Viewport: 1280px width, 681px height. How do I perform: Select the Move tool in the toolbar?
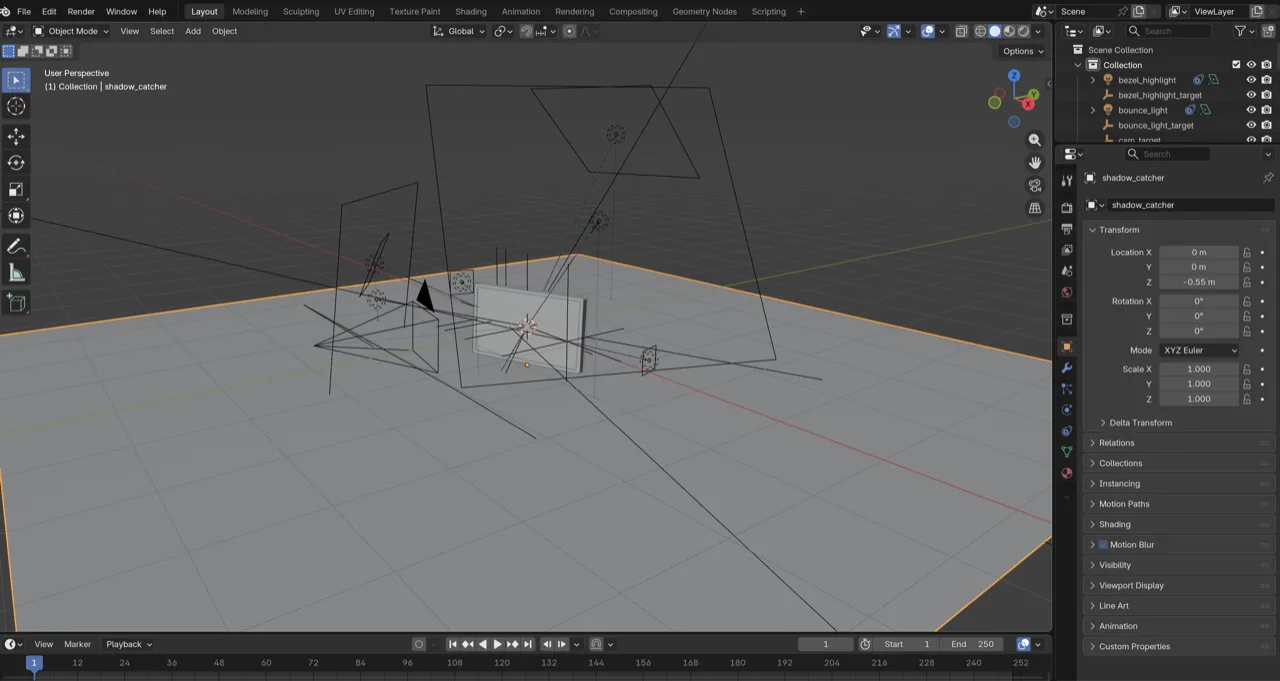pyautogui.click(x=16, y=136)
